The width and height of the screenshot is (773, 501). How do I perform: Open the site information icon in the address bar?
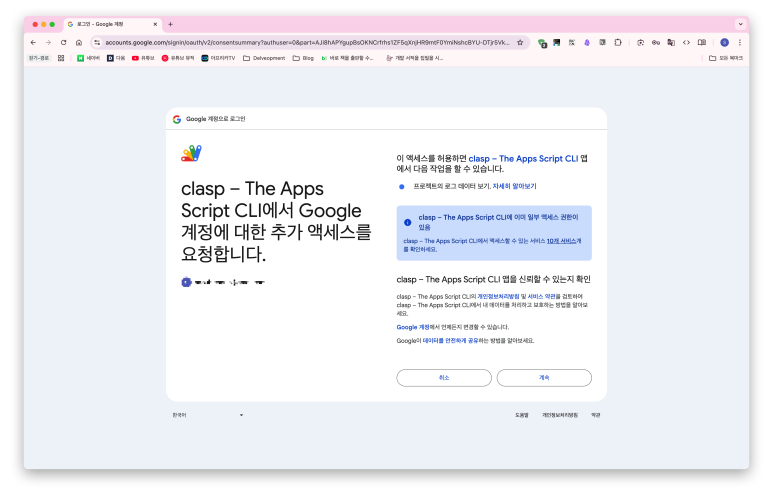click(97, 42)
